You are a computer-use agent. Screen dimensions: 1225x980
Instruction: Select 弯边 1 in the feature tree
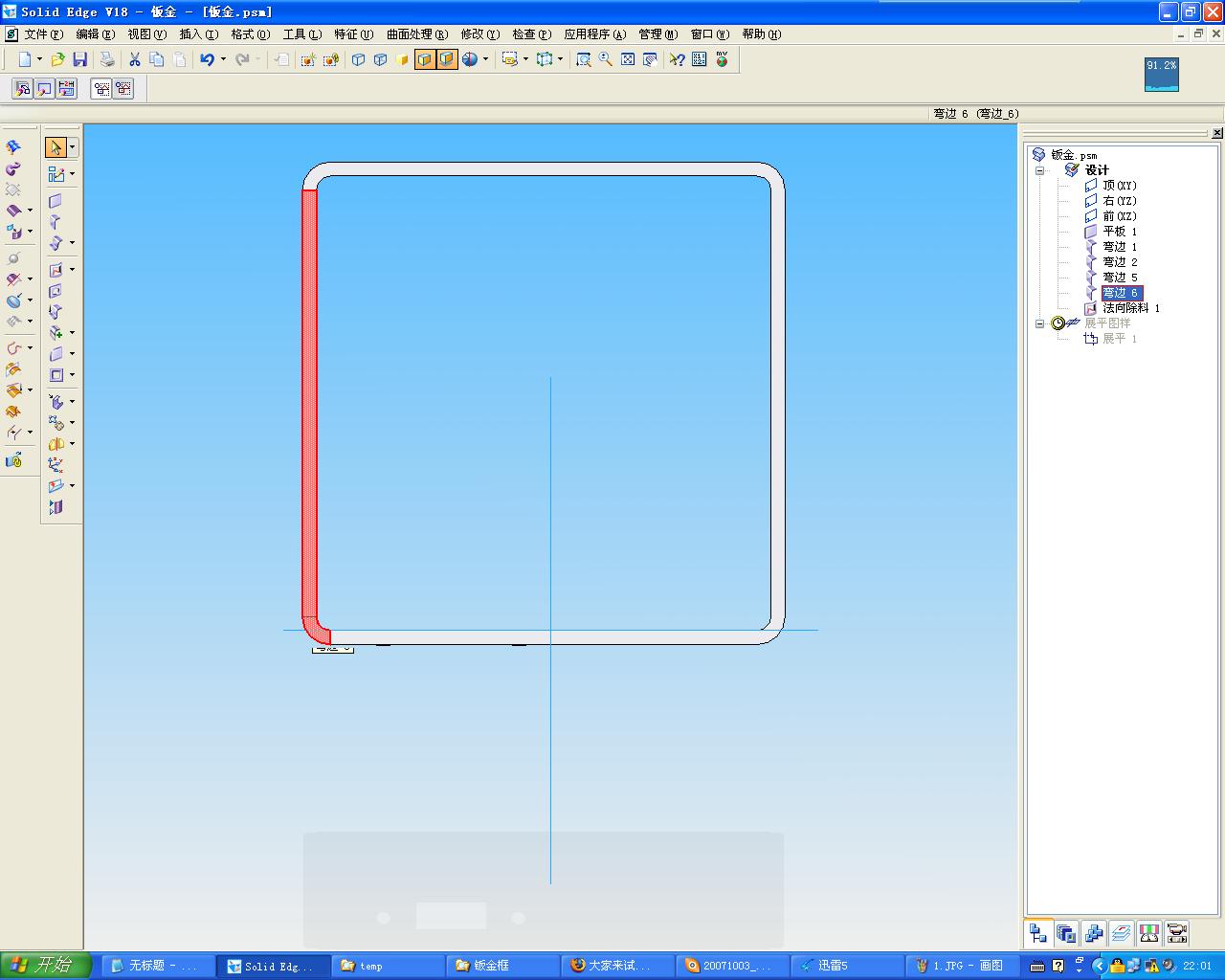1120,247
